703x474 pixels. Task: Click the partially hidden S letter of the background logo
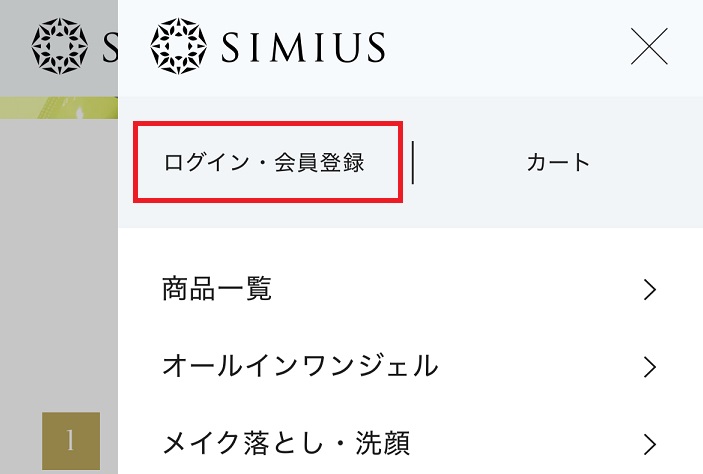(110, 47)
